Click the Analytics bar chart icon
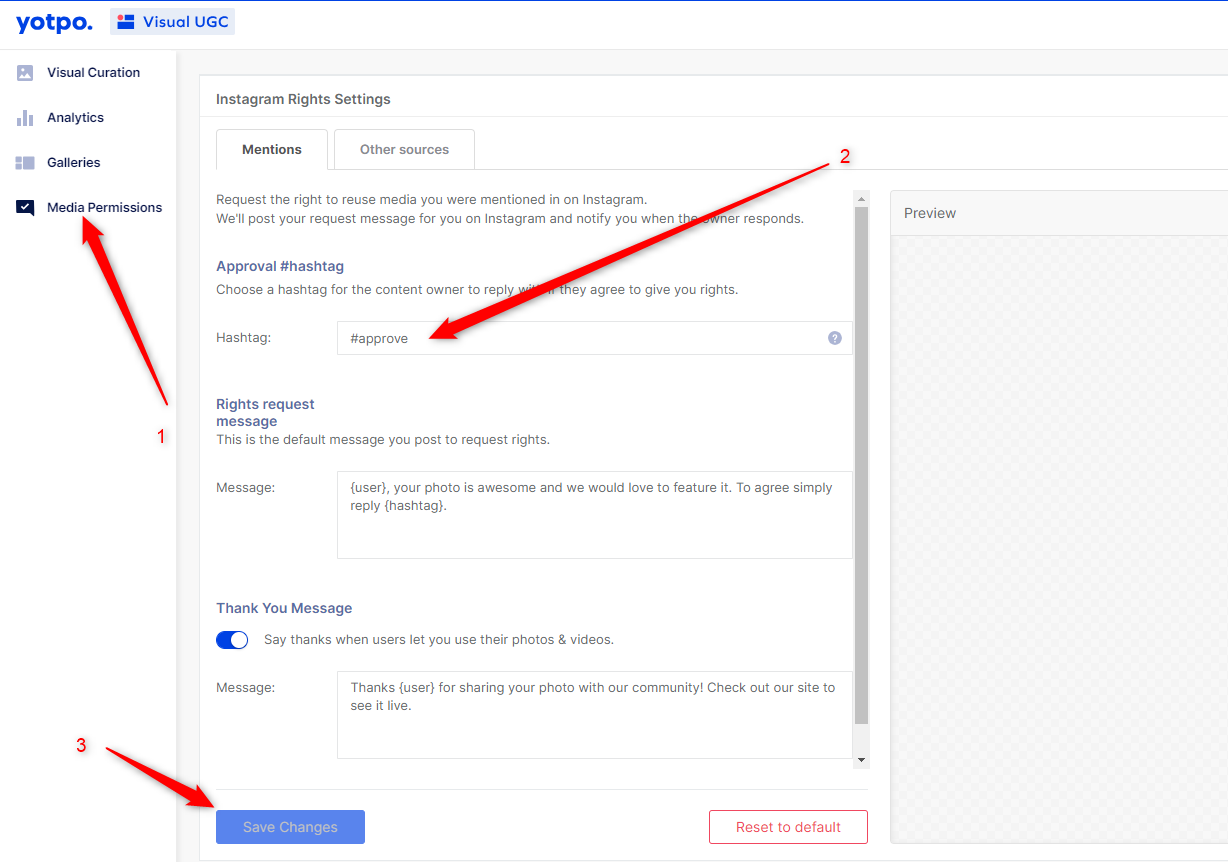Screen dimensions: 1228x862 click(25, 118)
